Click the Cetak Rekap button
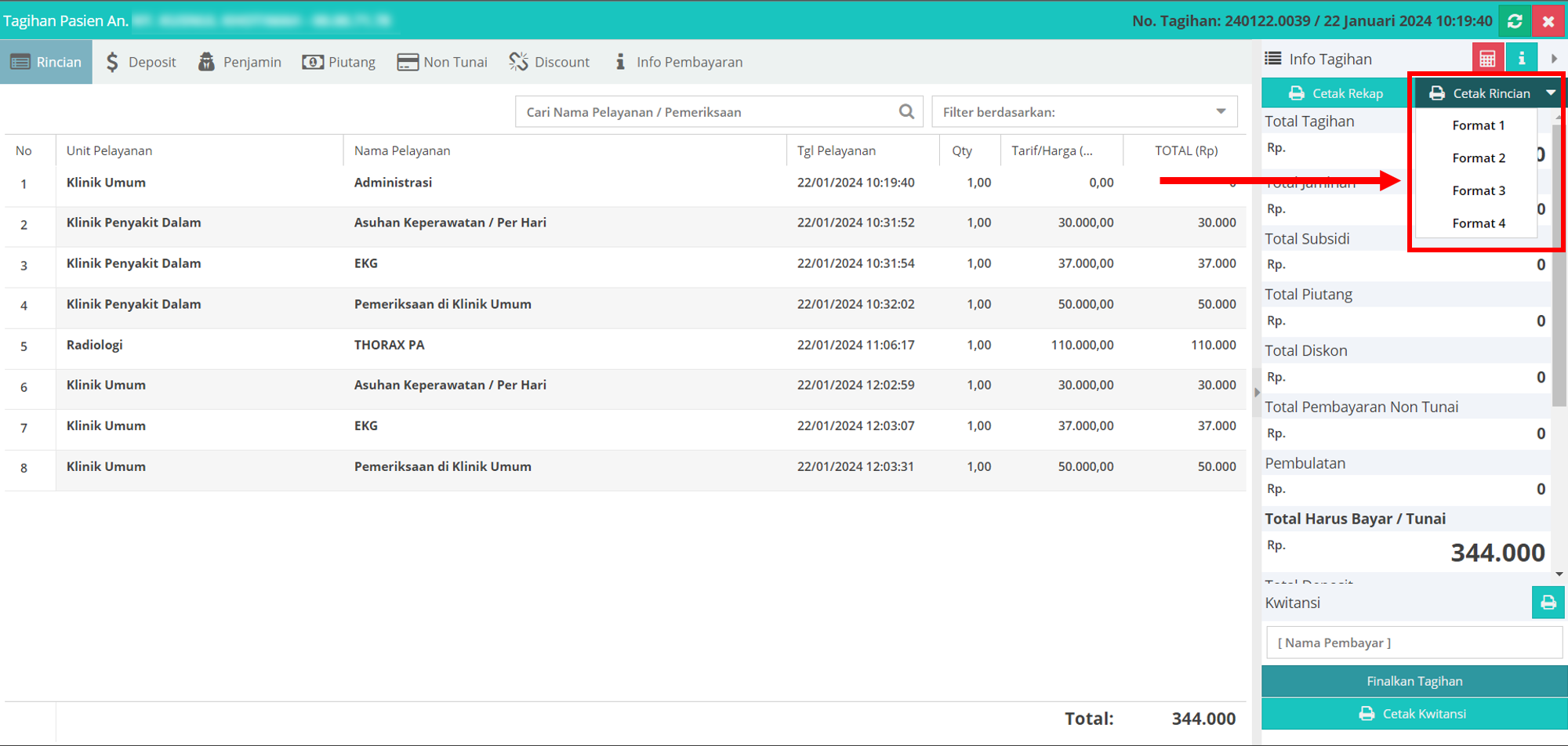The width and height of the screenshot is (1568, 746). [x=1336, y=93]
